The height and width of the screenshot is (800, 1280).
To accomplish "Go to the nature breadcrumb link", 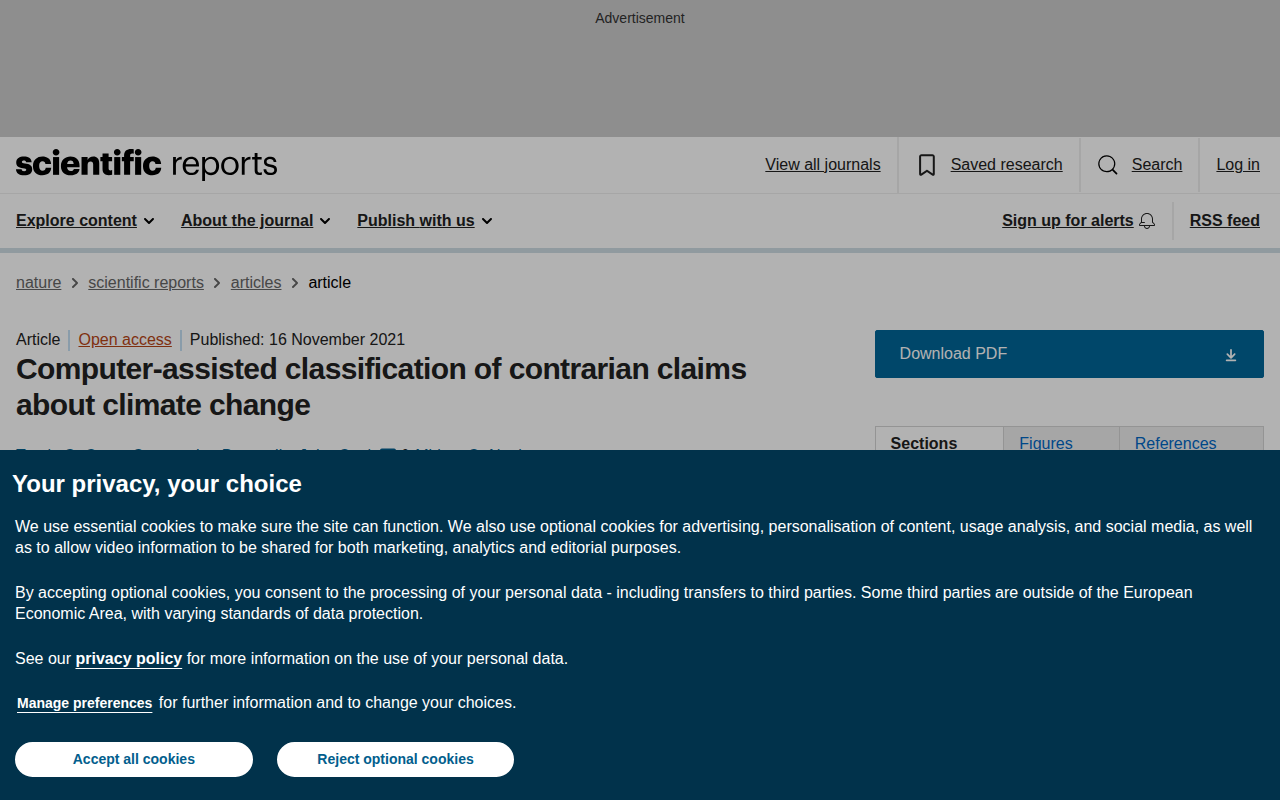I will pos(39,283).
